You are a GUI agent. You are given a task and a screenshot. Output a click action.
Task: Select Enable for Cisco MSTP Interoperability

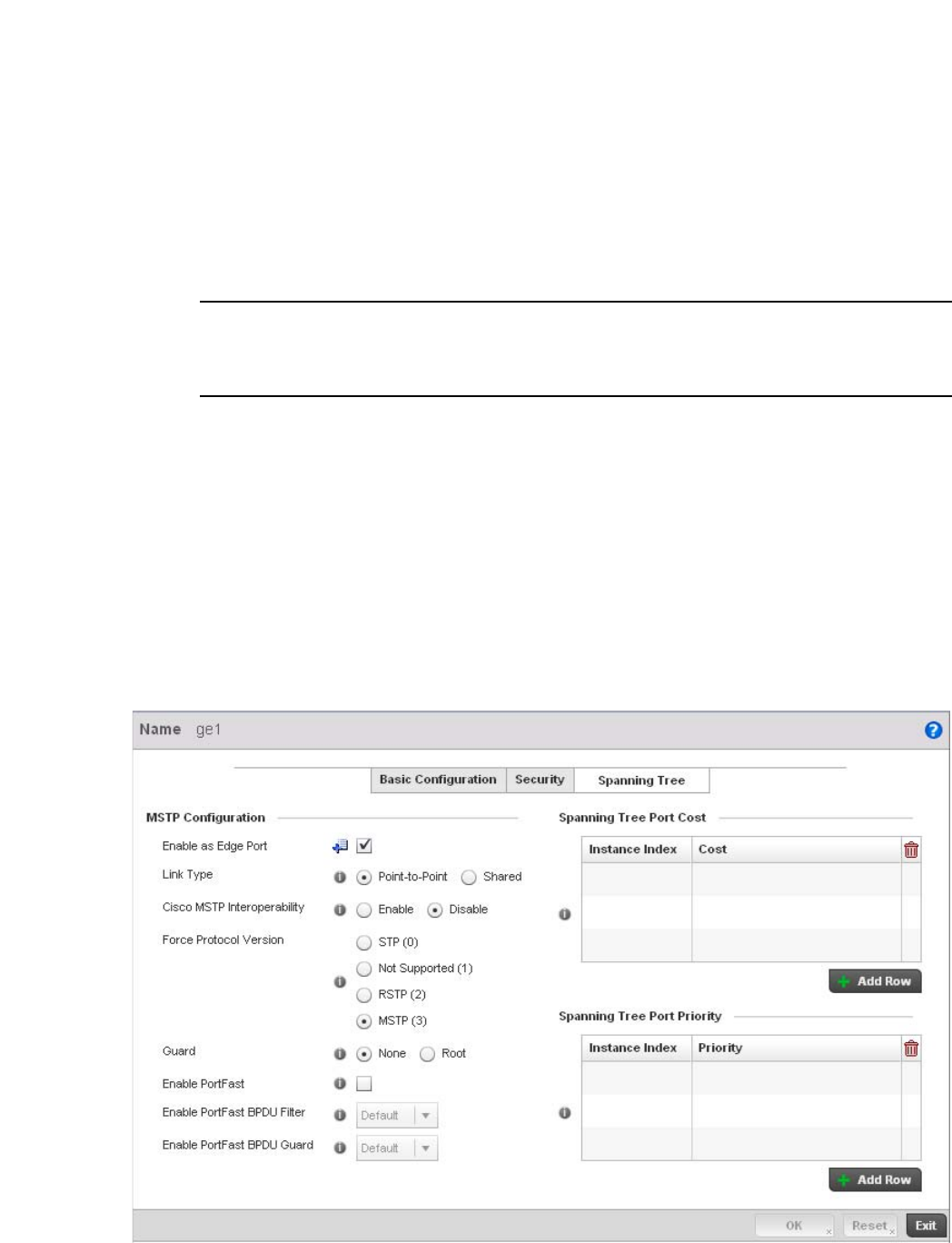(364, 910)
